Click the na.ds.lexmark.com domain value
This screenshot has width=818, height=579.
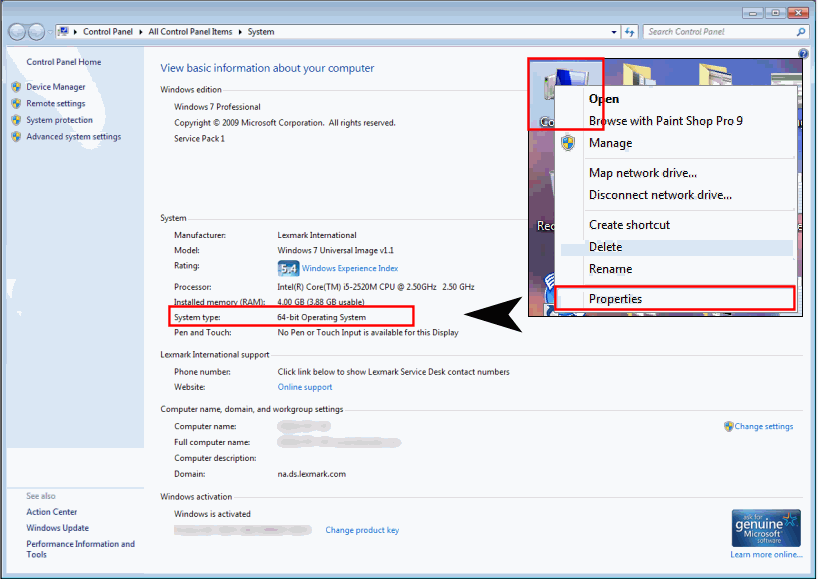[311, 474]
